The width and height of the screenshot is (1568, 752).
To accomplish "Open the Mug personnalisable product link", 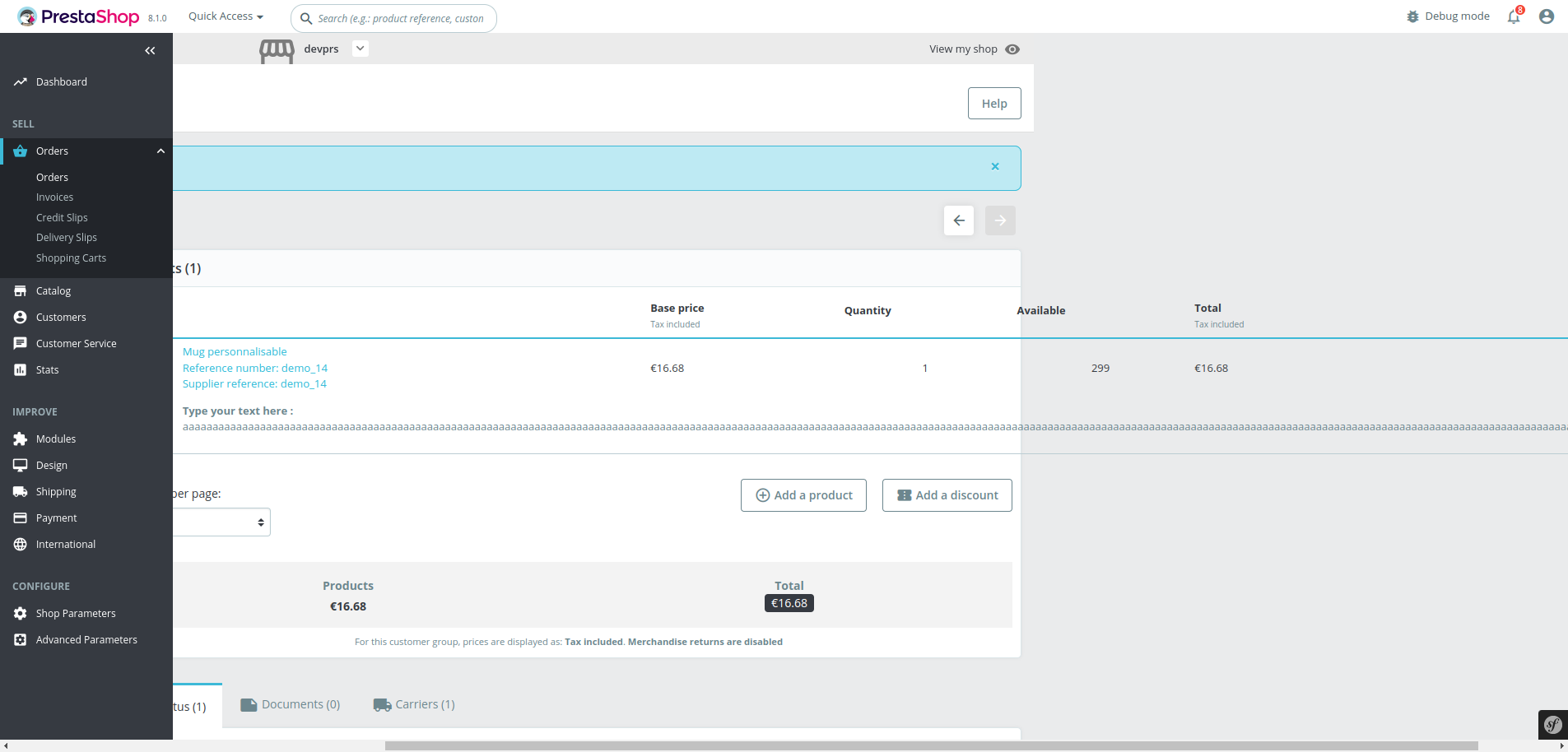I will click(234, 351).
